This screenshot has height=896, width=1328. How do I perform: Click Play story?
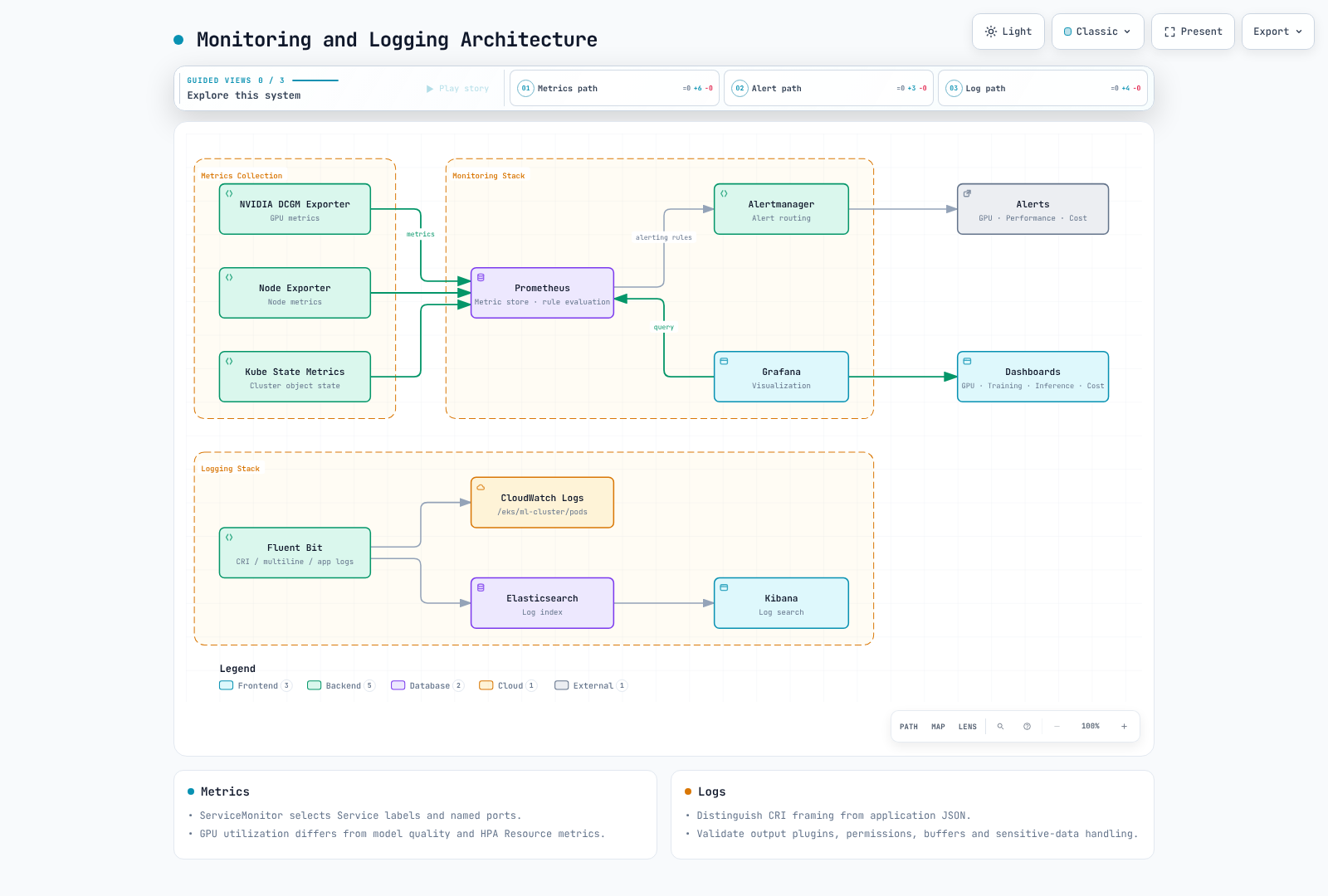click(458, 89)
